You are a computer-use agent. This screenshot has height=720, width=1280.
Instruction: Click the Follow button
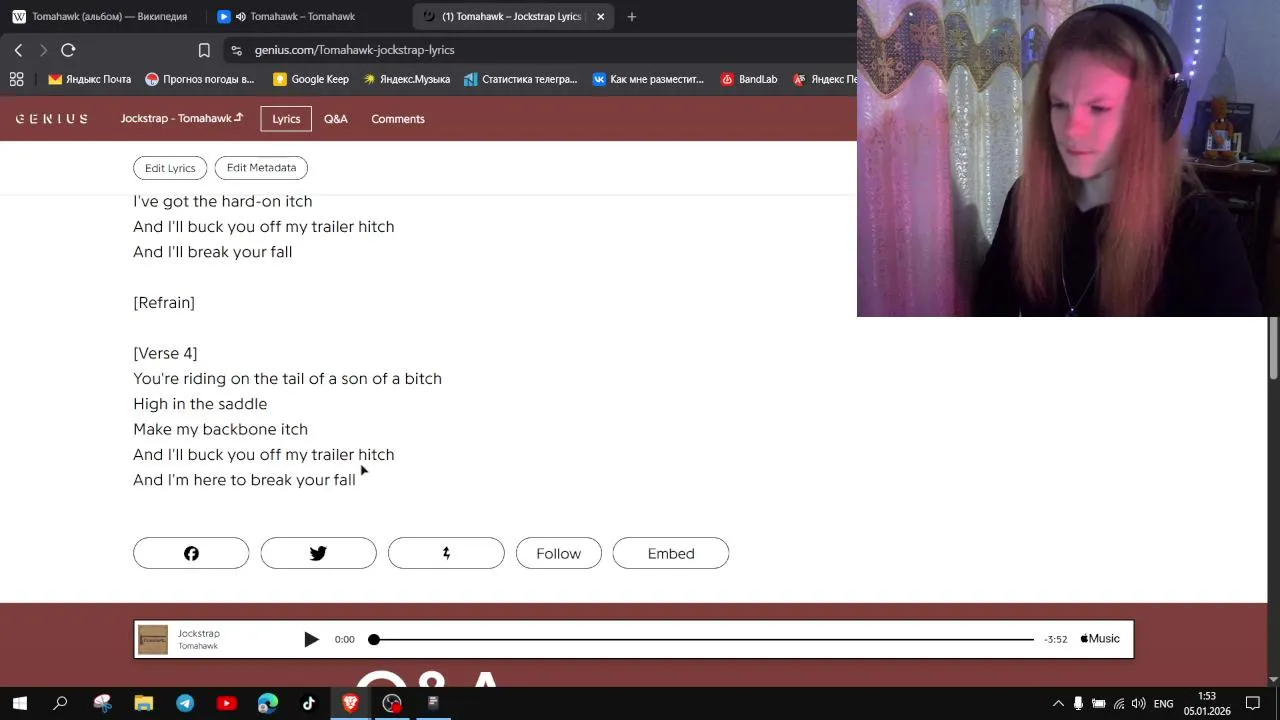click(x=558, y=553)
